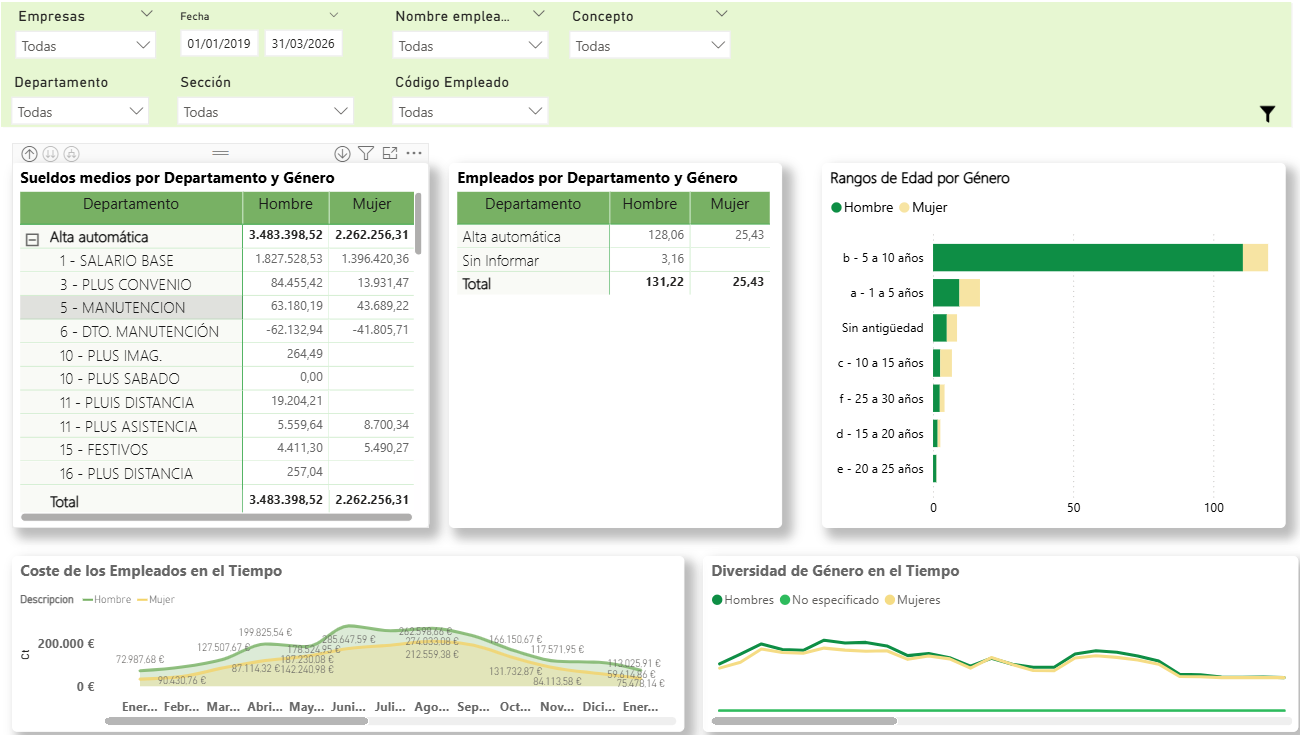Open focus mode for Sueldos medios table

390,154
